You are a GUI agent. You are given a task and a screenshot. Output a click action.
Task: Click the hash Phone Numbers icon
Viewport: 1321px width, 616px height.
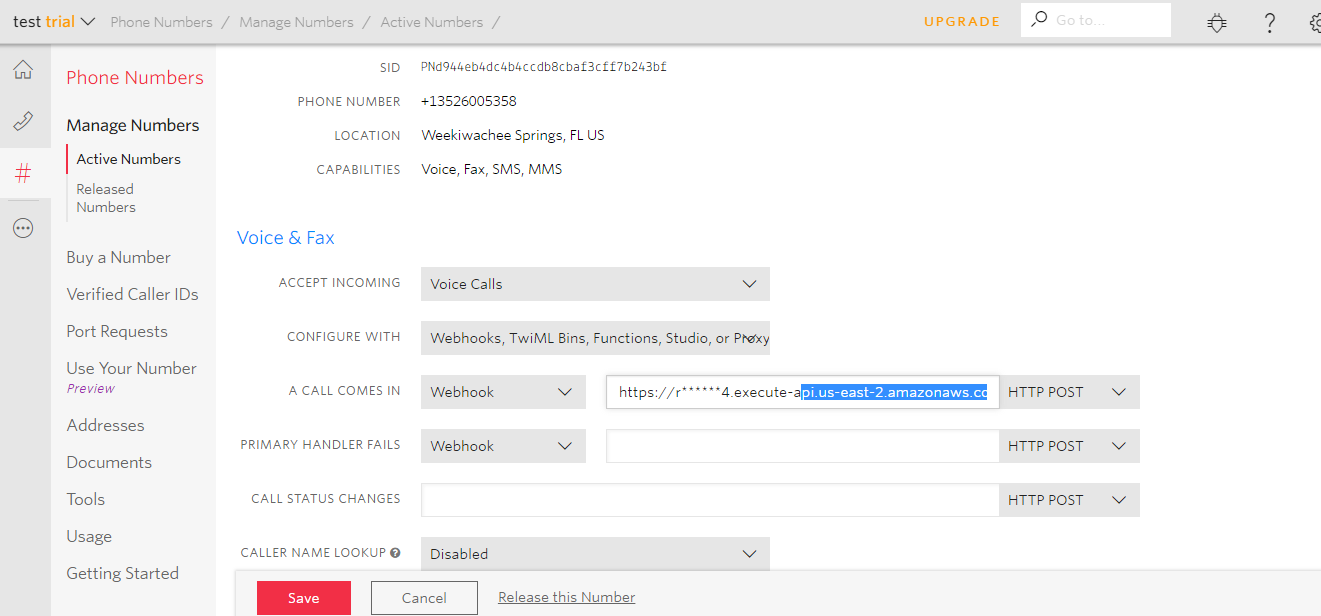(24, 172)
